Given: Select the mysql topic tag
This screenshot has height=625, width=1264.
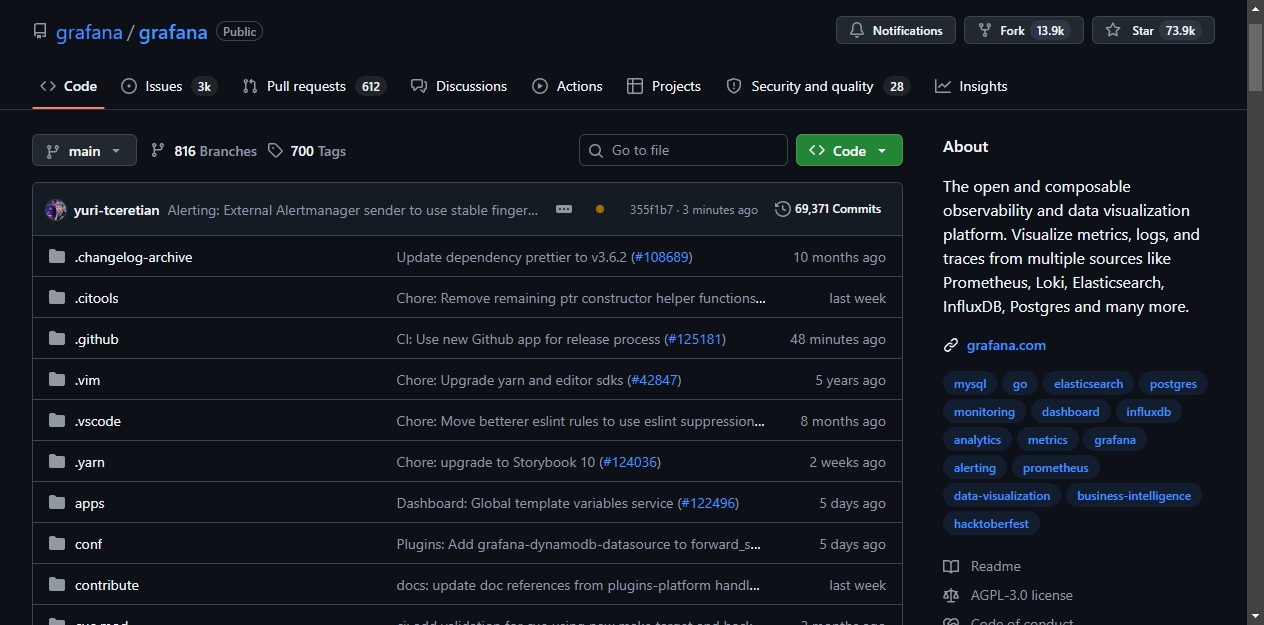Looking at the screenshot, I should pos(970,384).
